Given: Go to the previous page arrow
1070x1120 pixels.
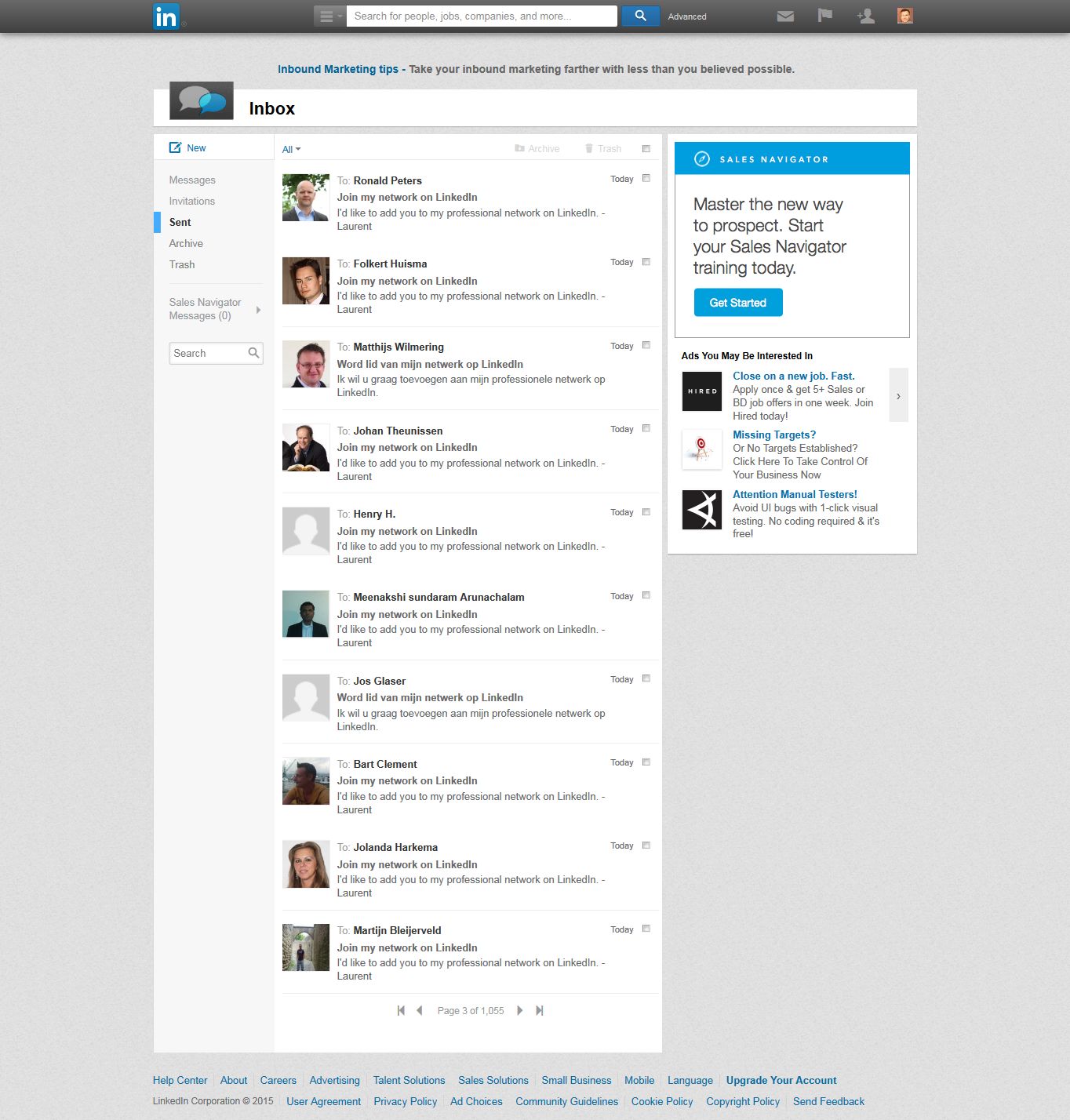Looking at the screenshot, I should pyautogui.click(x=420, y=1010).
